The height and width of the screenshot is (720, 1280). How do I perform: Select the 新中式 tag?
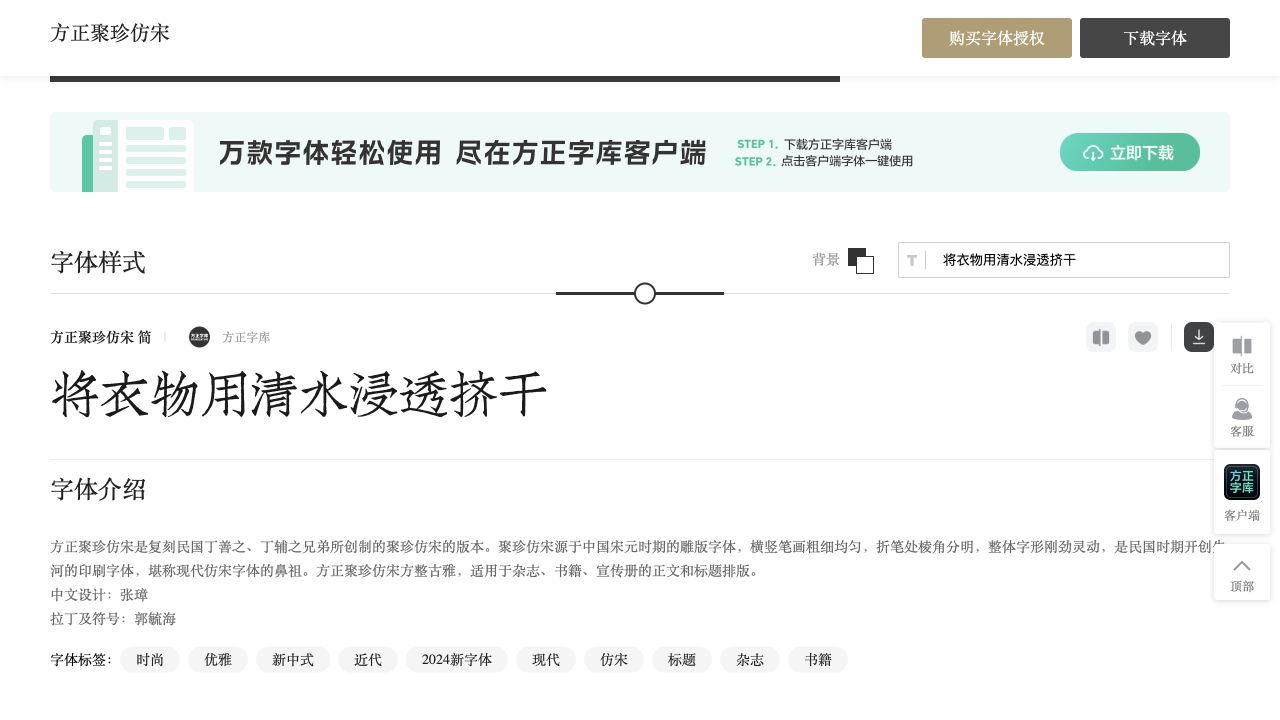pyautogui.click(x=293, y=660)
